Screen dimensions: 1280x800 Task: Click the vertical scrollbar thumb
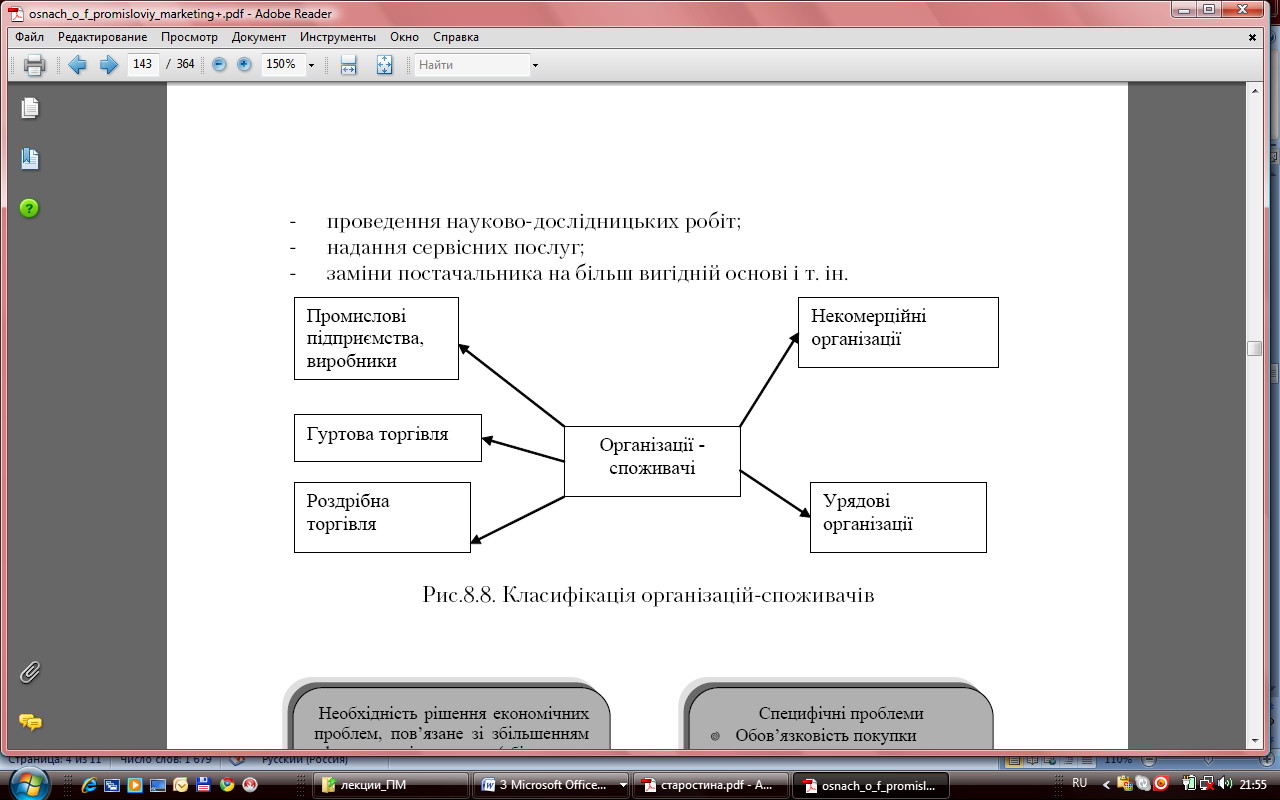point(1254,349)
